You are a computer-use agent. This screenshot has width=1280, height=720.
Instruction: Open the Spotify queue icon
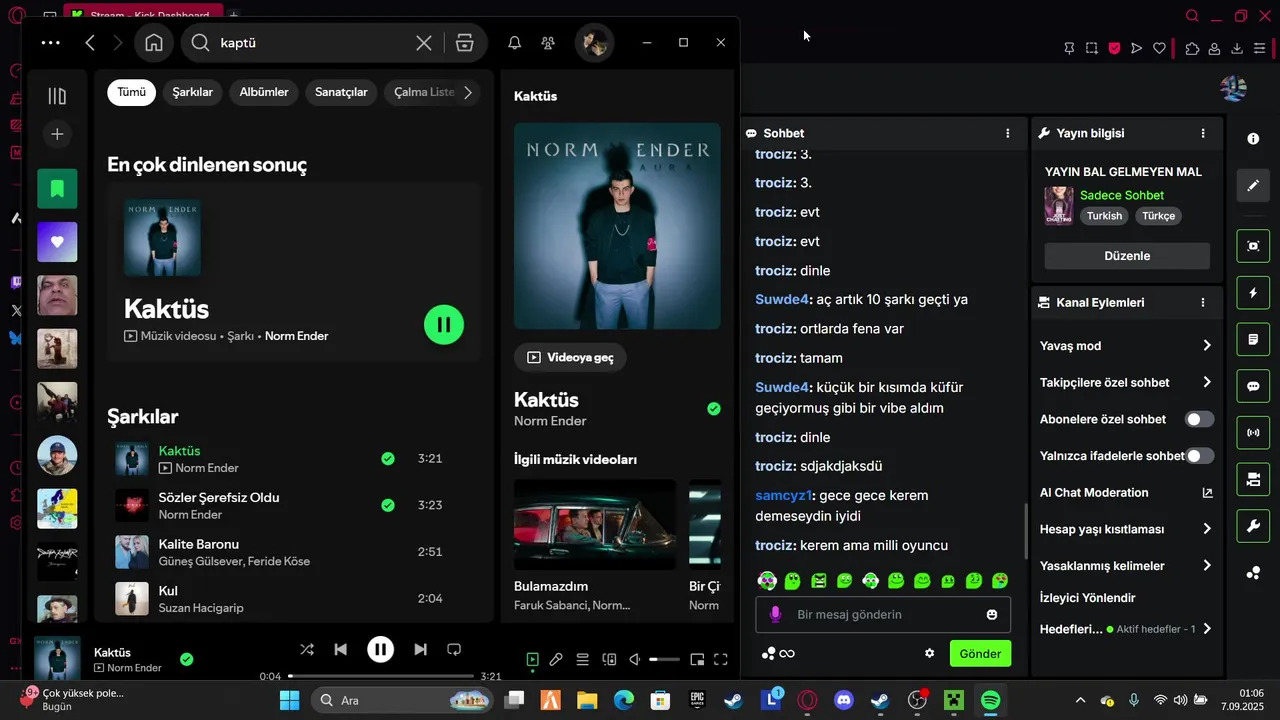[x=582, y=659]
